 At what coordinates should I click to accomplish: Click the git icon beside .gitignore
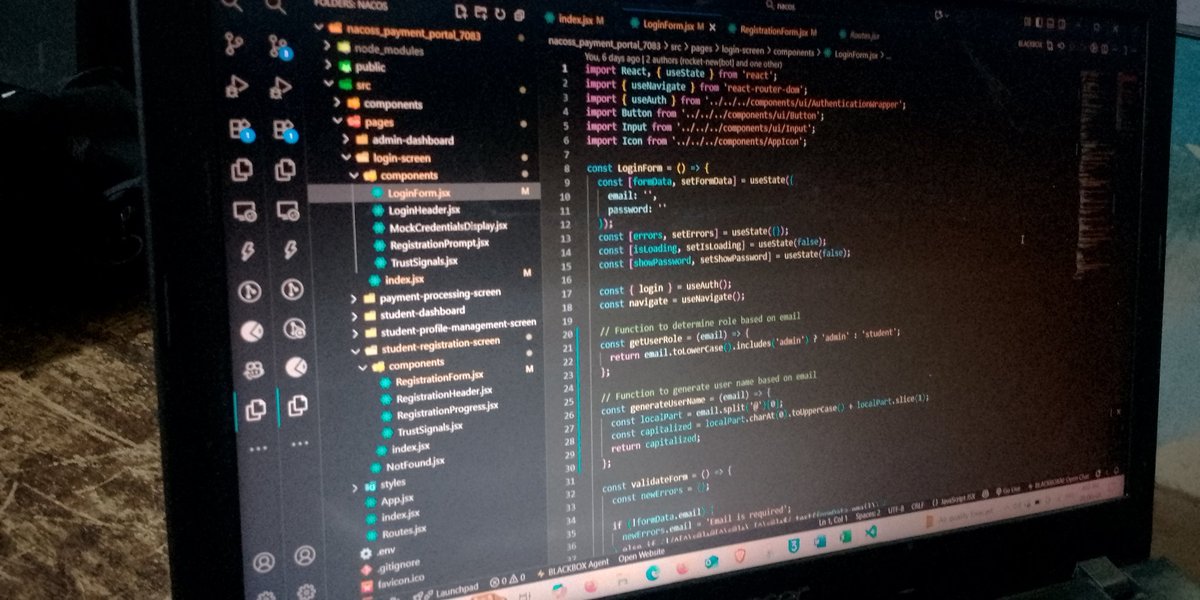(x=366, y=568)
